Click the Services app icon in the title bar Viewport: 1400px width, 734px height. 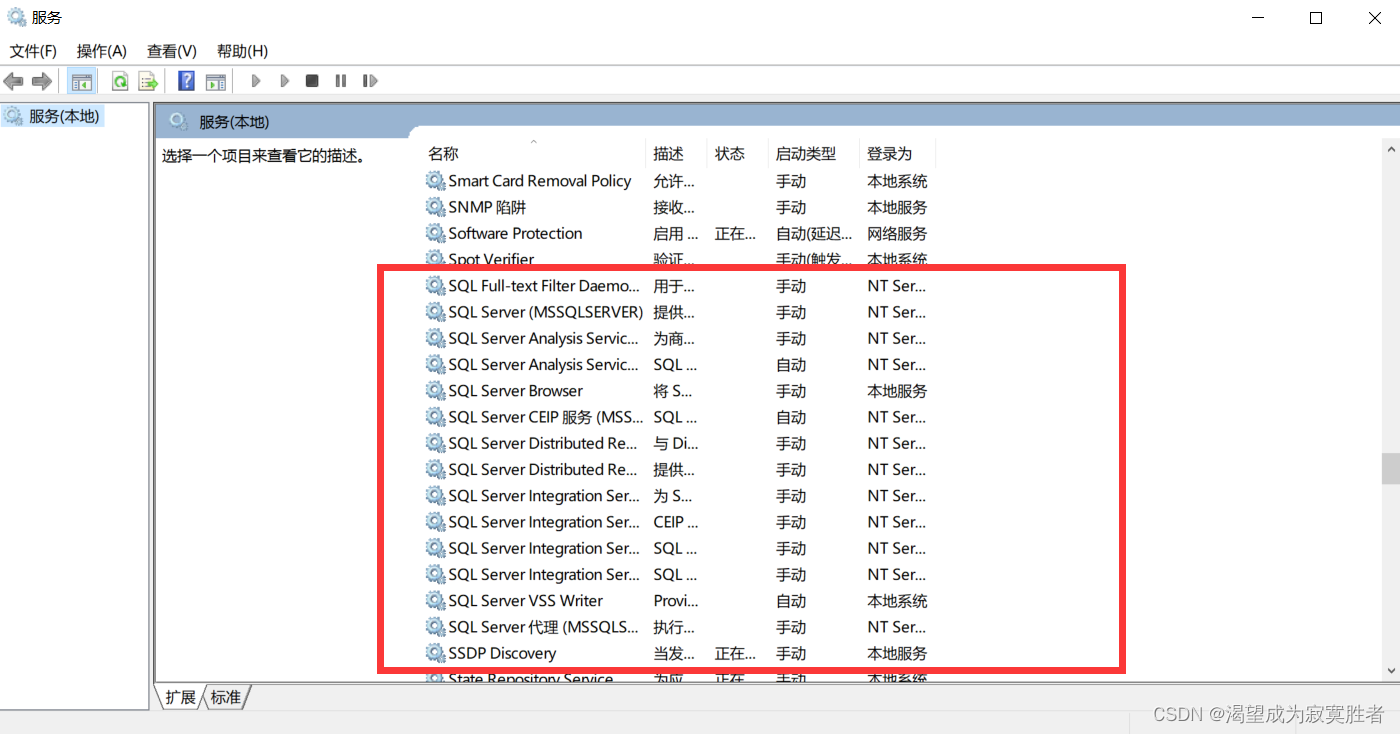(x=17, y=17)
